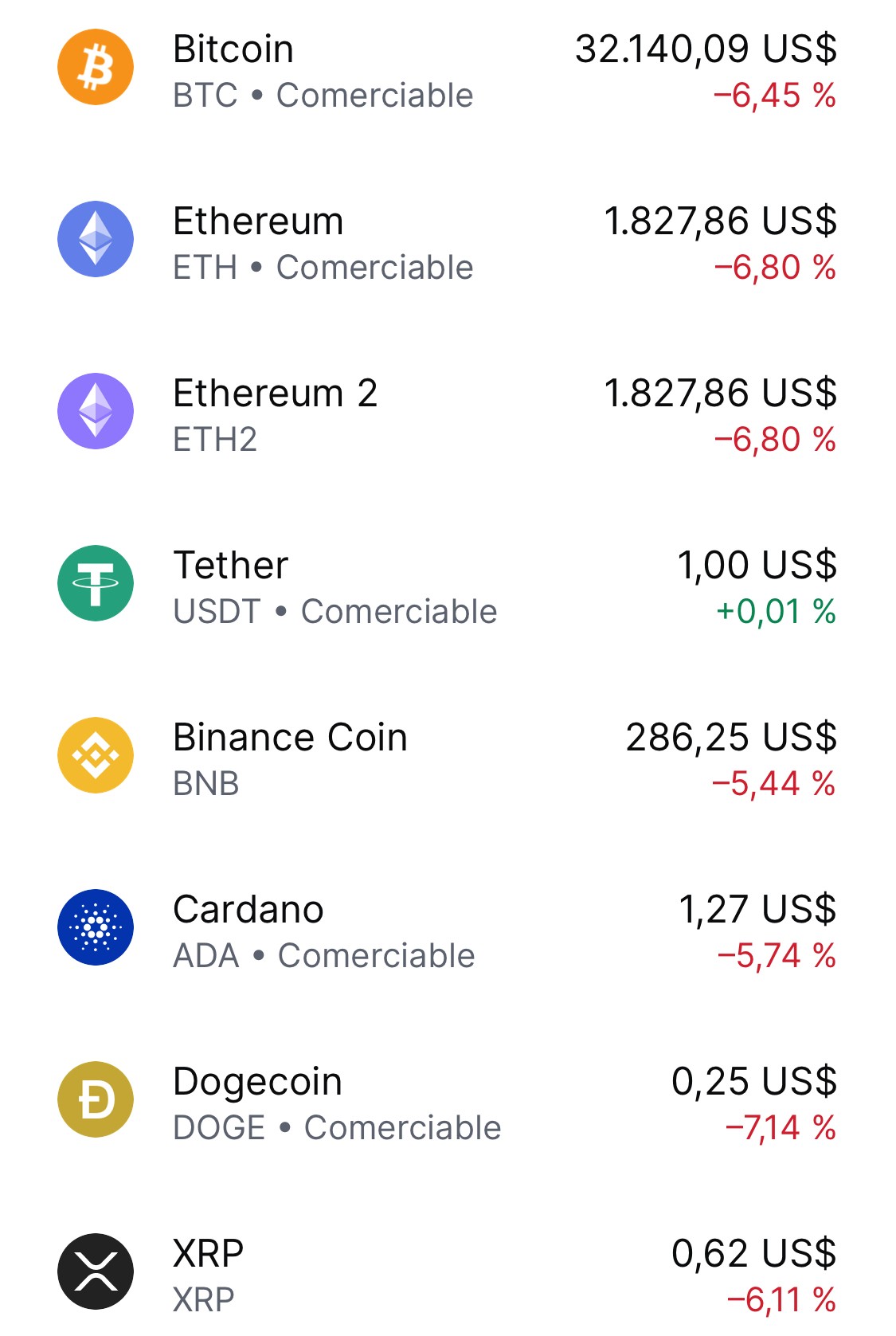Tap the purple Ethereum 2 icon

tap(96, 411)
